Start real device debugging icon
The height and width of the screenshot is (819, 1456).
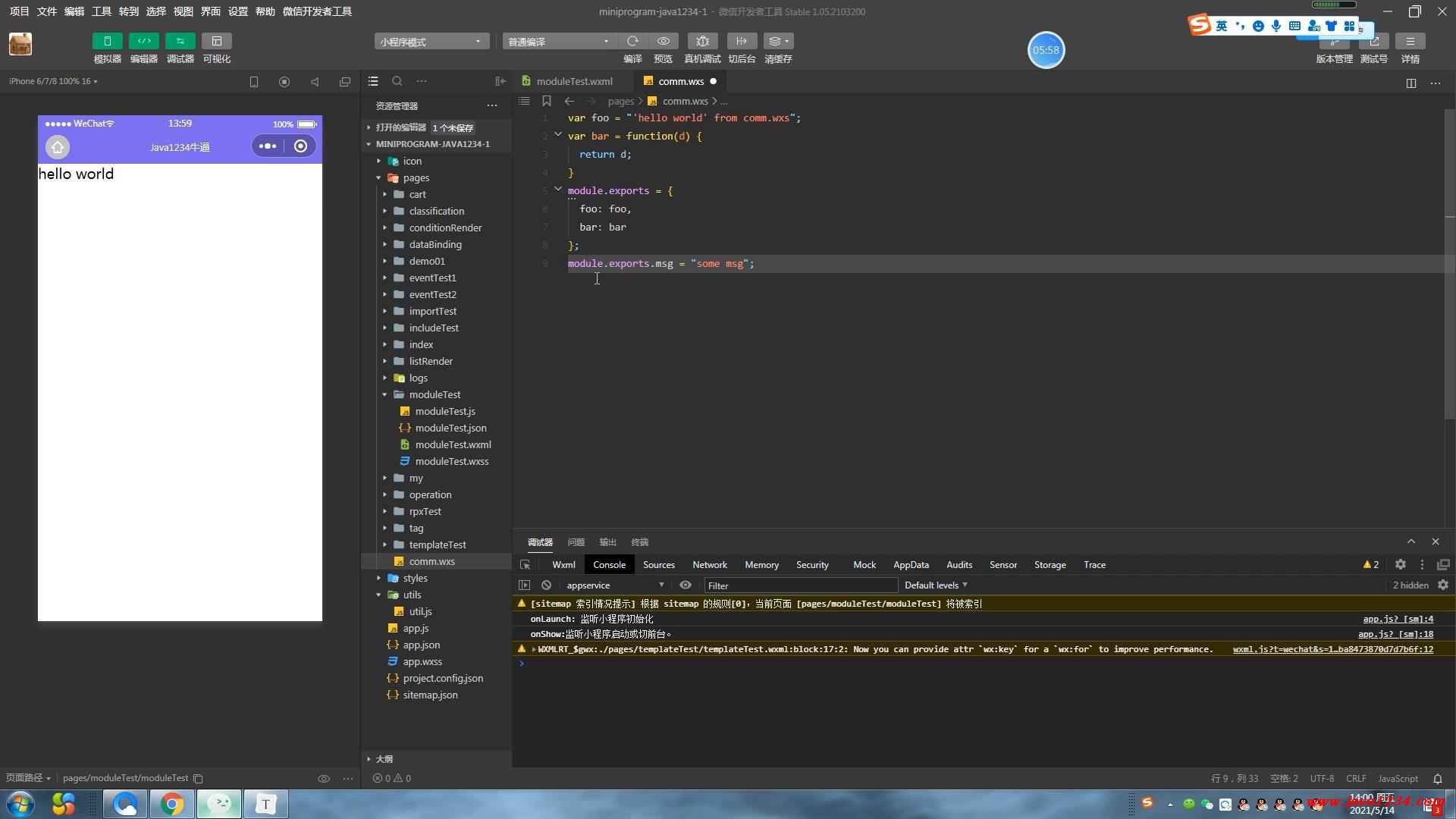(x=702, y=41)
